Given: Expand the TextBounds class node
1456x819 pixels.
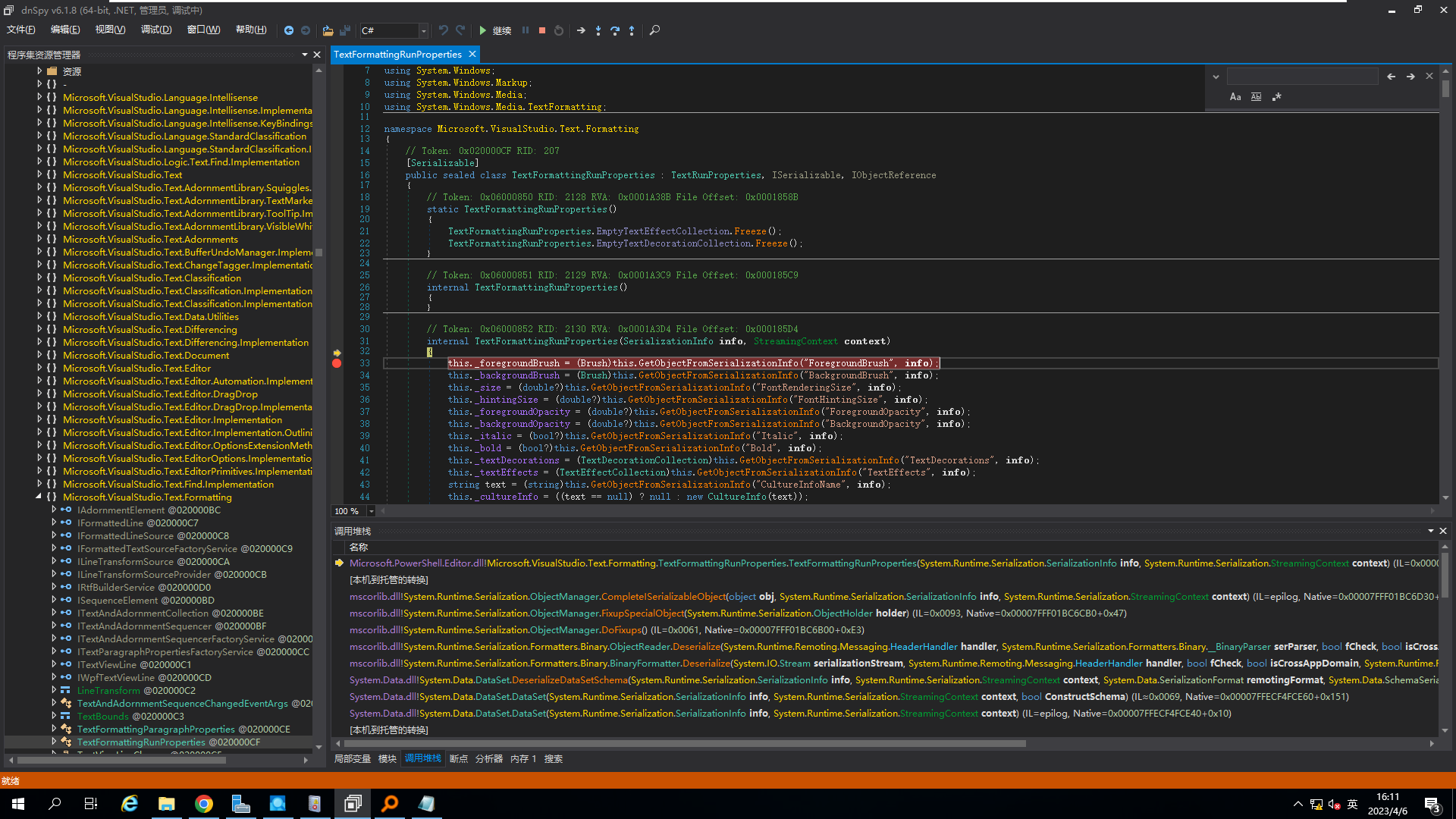Looking at the screenshot, I should click(54, 716).
